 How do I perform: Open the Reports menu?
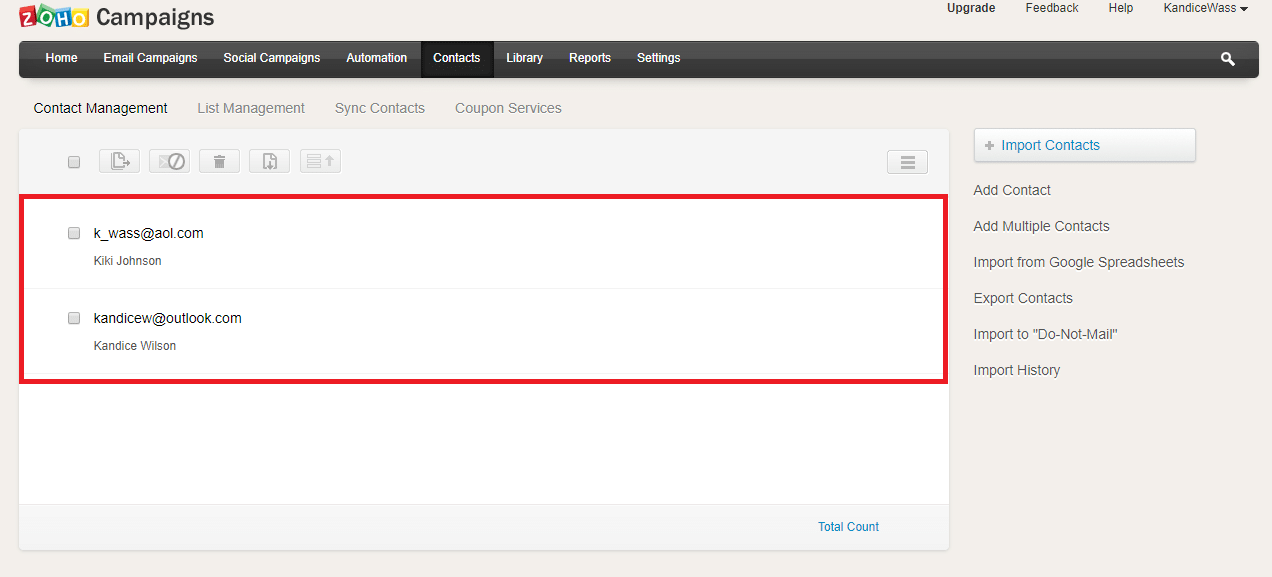pyautogui.click(x=590, y=58)
